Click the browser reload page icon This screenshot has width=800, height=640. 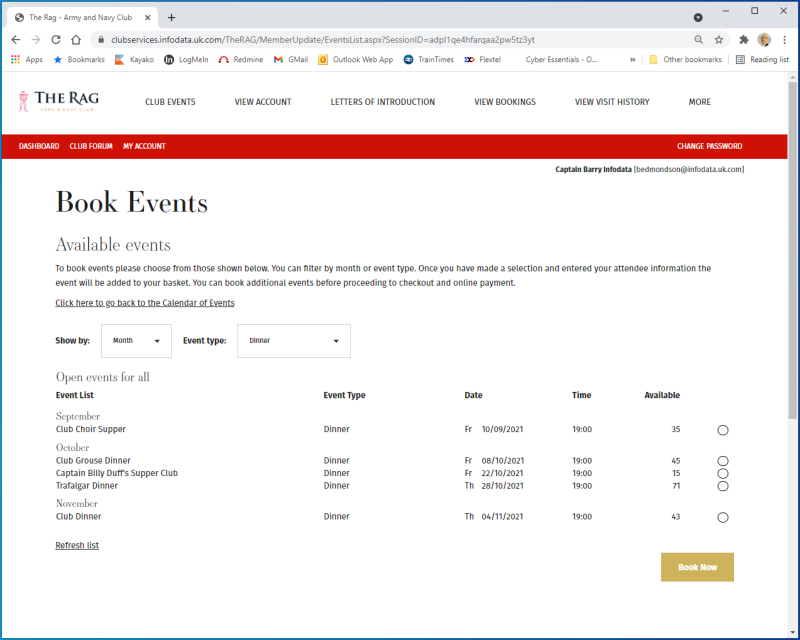point(55,40)
